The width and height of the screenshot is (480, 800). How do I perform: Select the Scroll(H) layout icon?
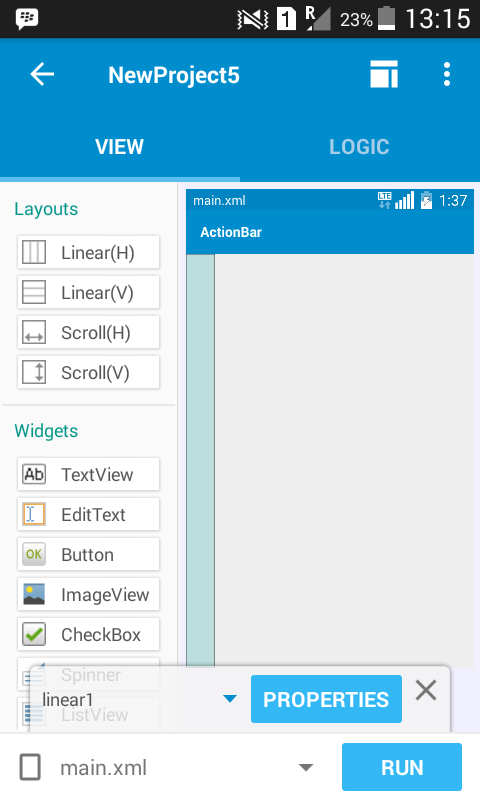coord(34,332)
